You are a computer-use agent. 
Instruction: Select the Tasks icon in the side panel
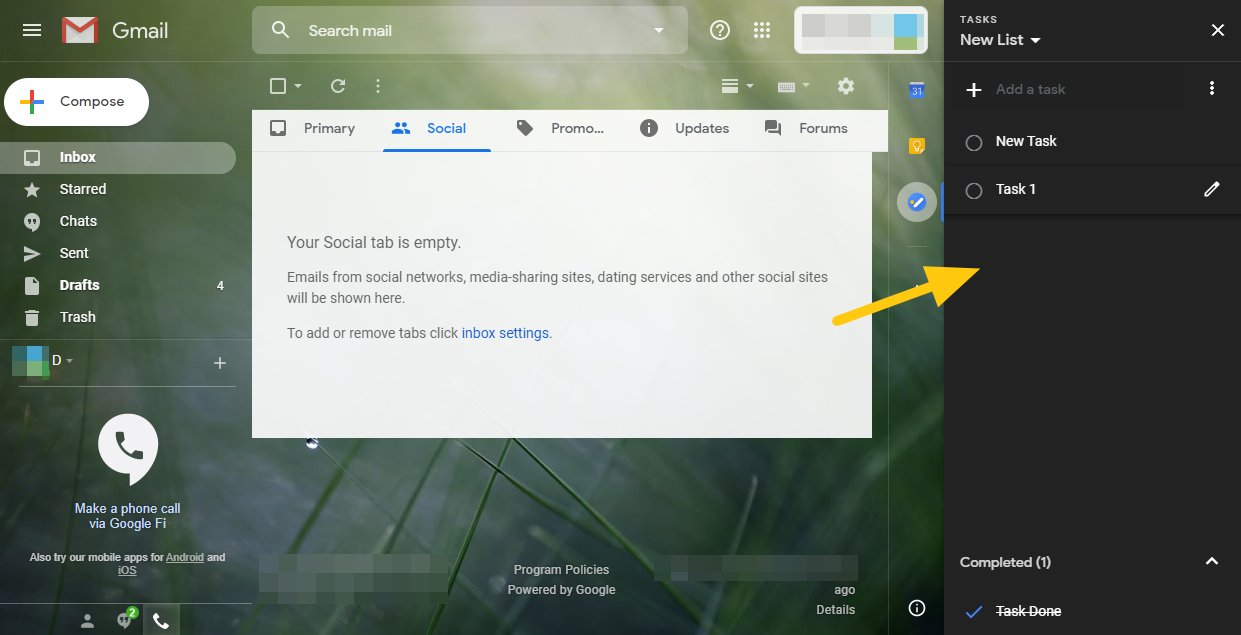[x=916, y=201]
